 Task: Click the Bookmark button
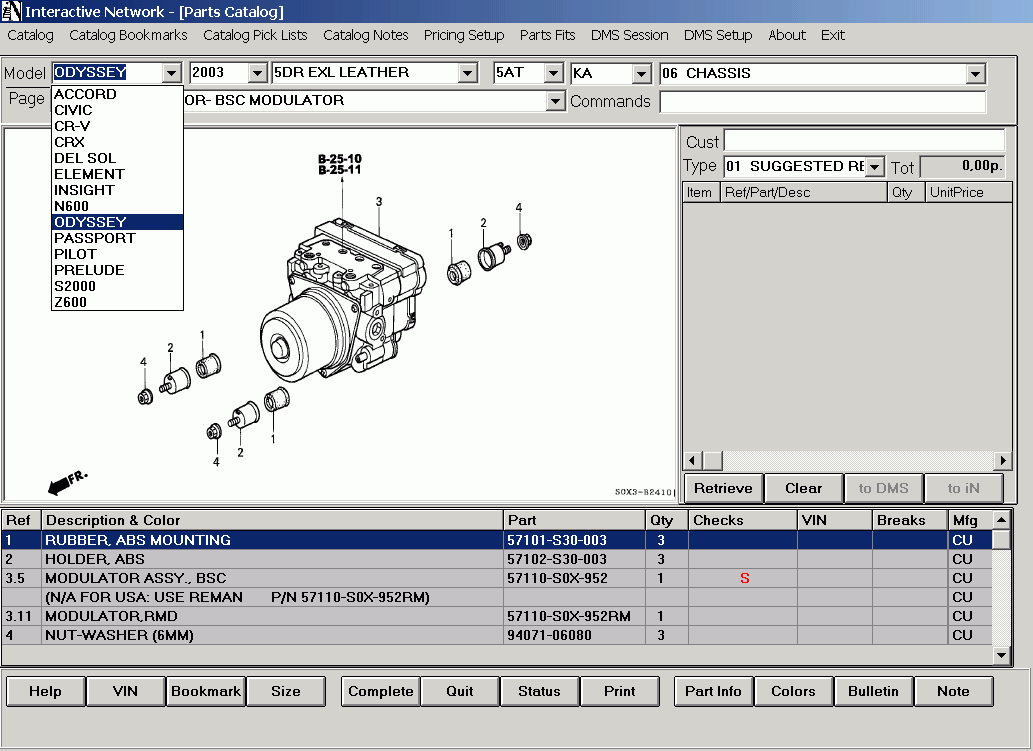click(x=206, y=691)
